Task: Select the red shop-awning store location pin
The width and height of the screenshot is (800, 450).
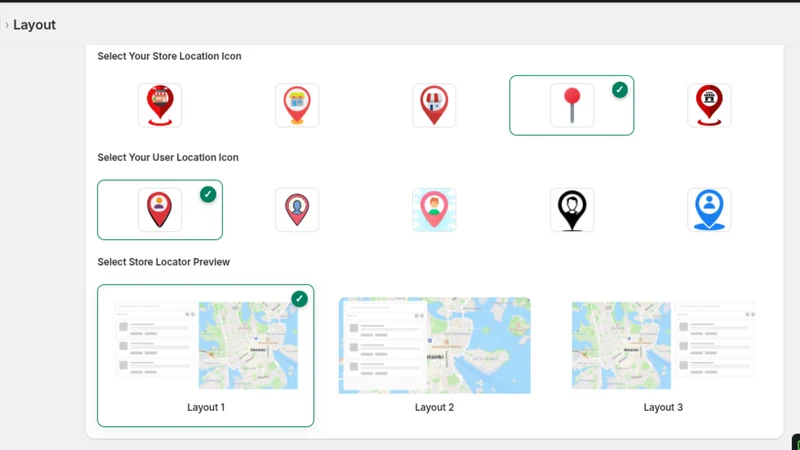Action: 160,105
